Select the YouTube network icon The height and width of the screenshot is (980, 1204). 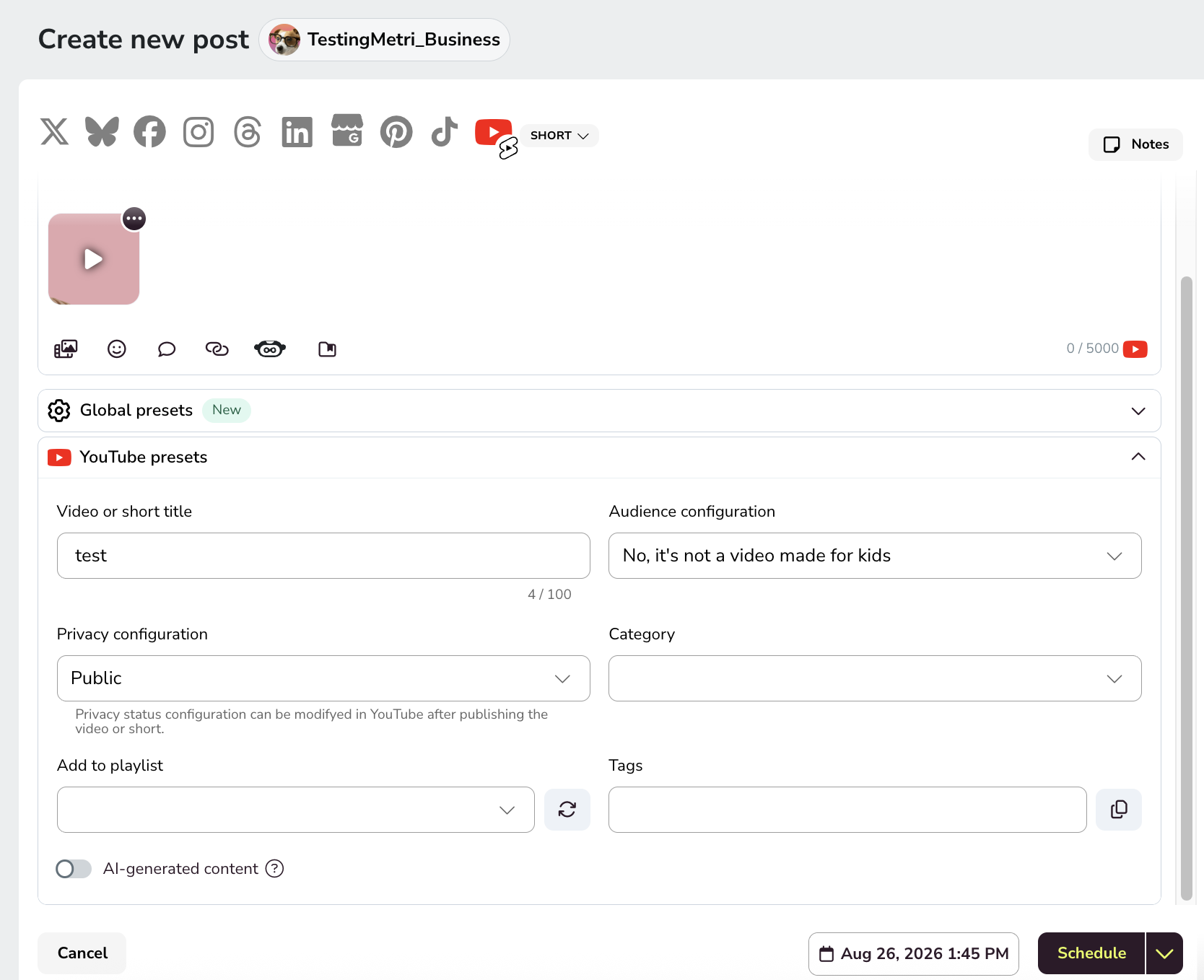(494, 132)
